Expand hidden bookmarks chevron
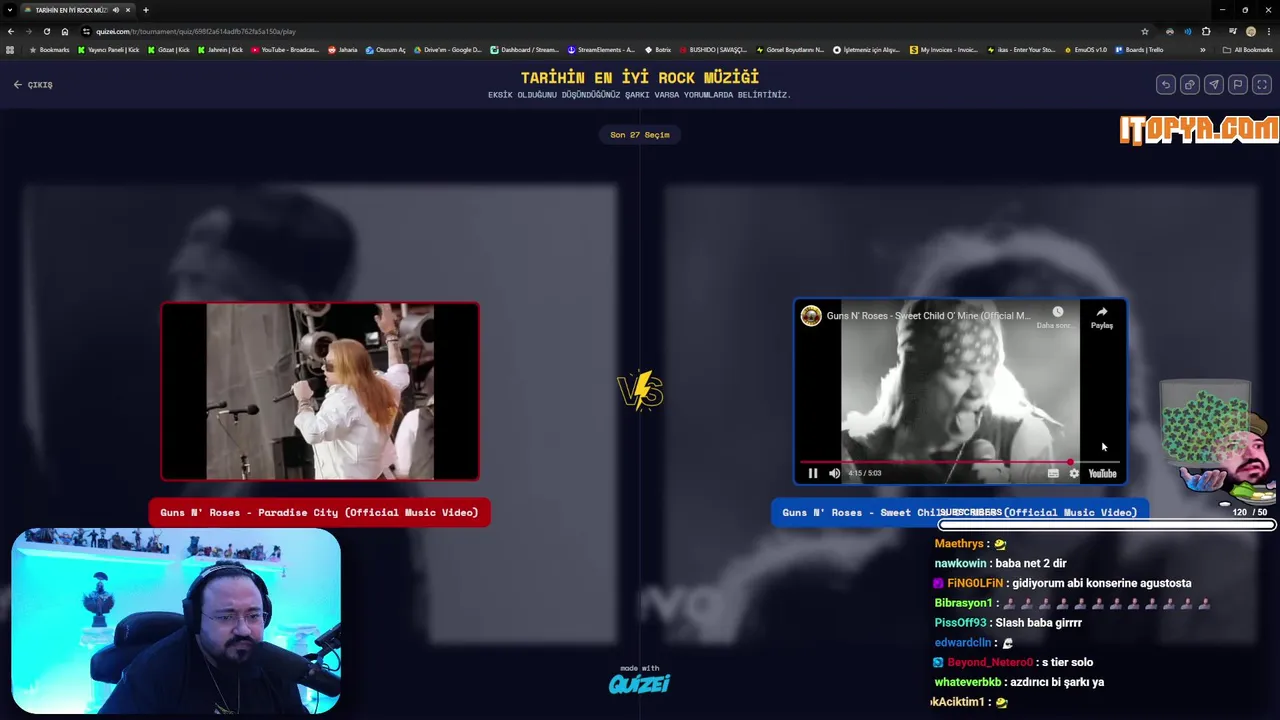Viewport: 1280px width, 720px height. pyautogui.click(x=1202, y=50)
